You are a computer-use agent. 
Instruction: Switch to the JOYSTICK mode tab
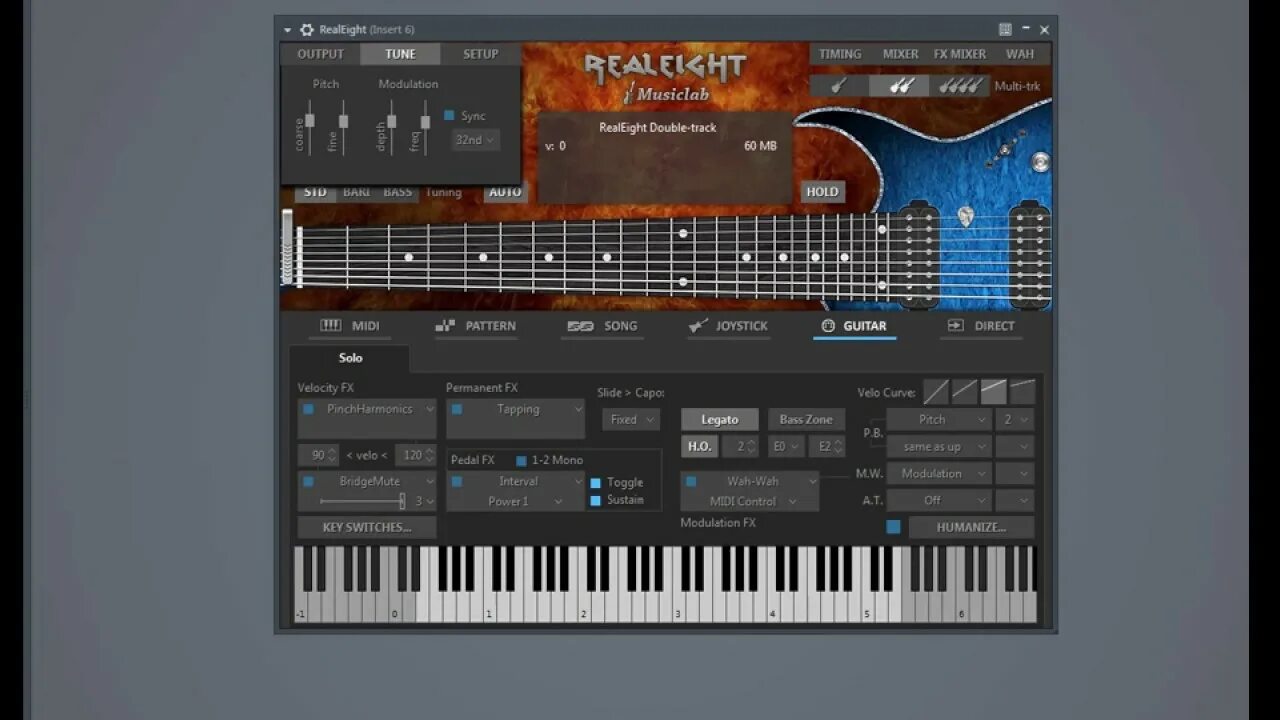point(728,326)
